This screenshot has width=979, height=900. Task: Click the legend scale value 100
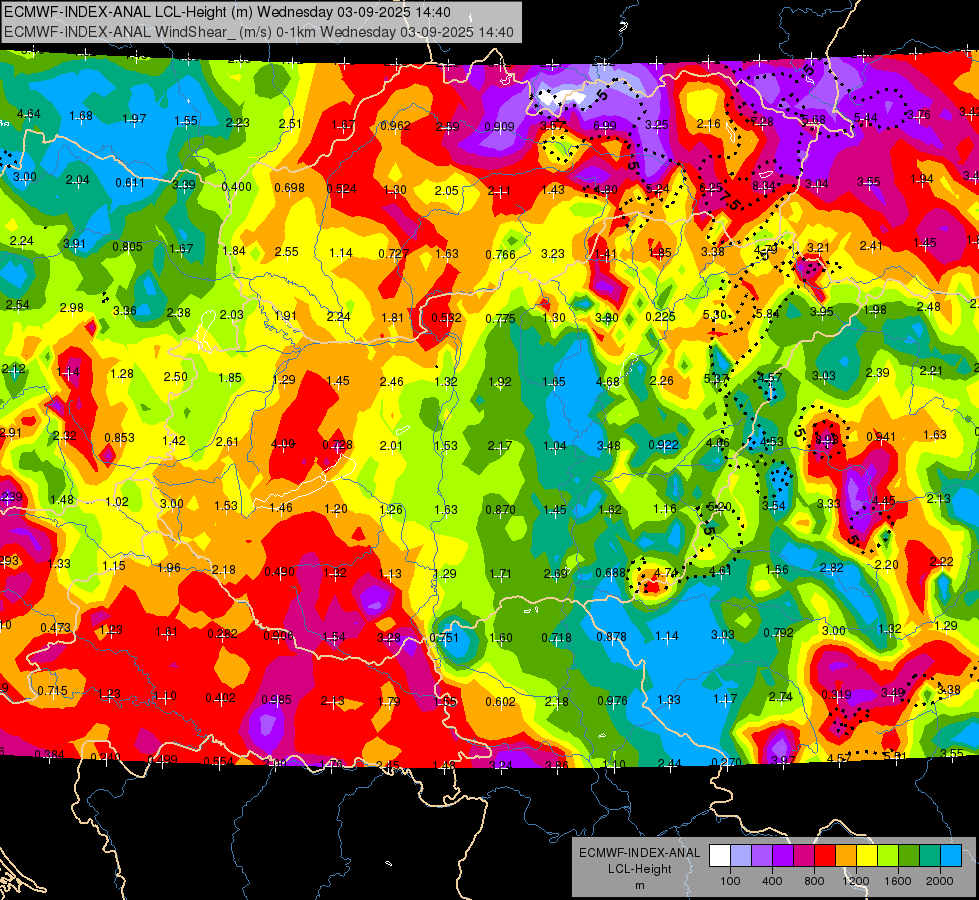tap(730, 881)
